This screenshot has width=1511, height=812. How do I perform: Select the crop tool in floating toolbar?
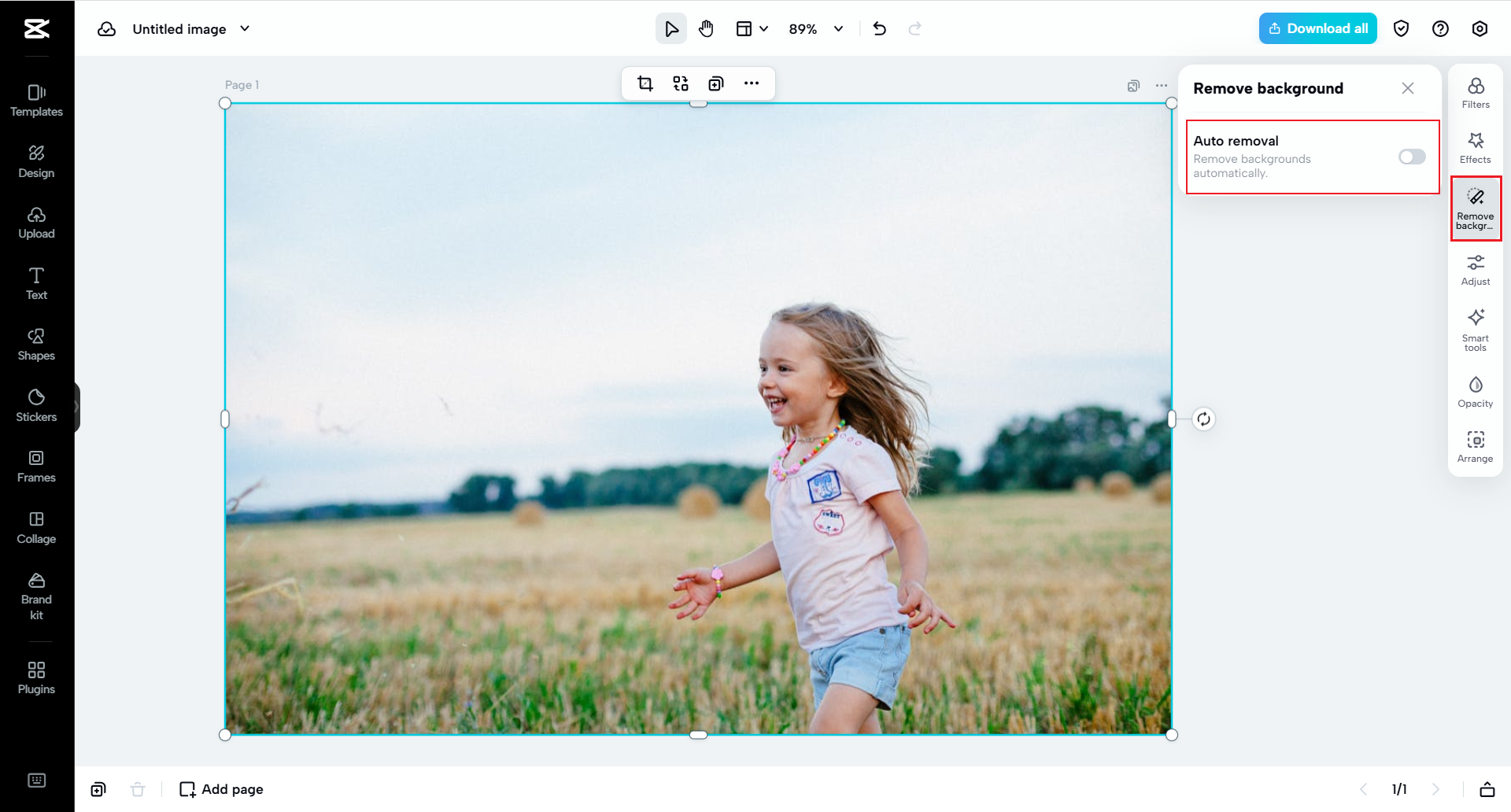(645, 83)
